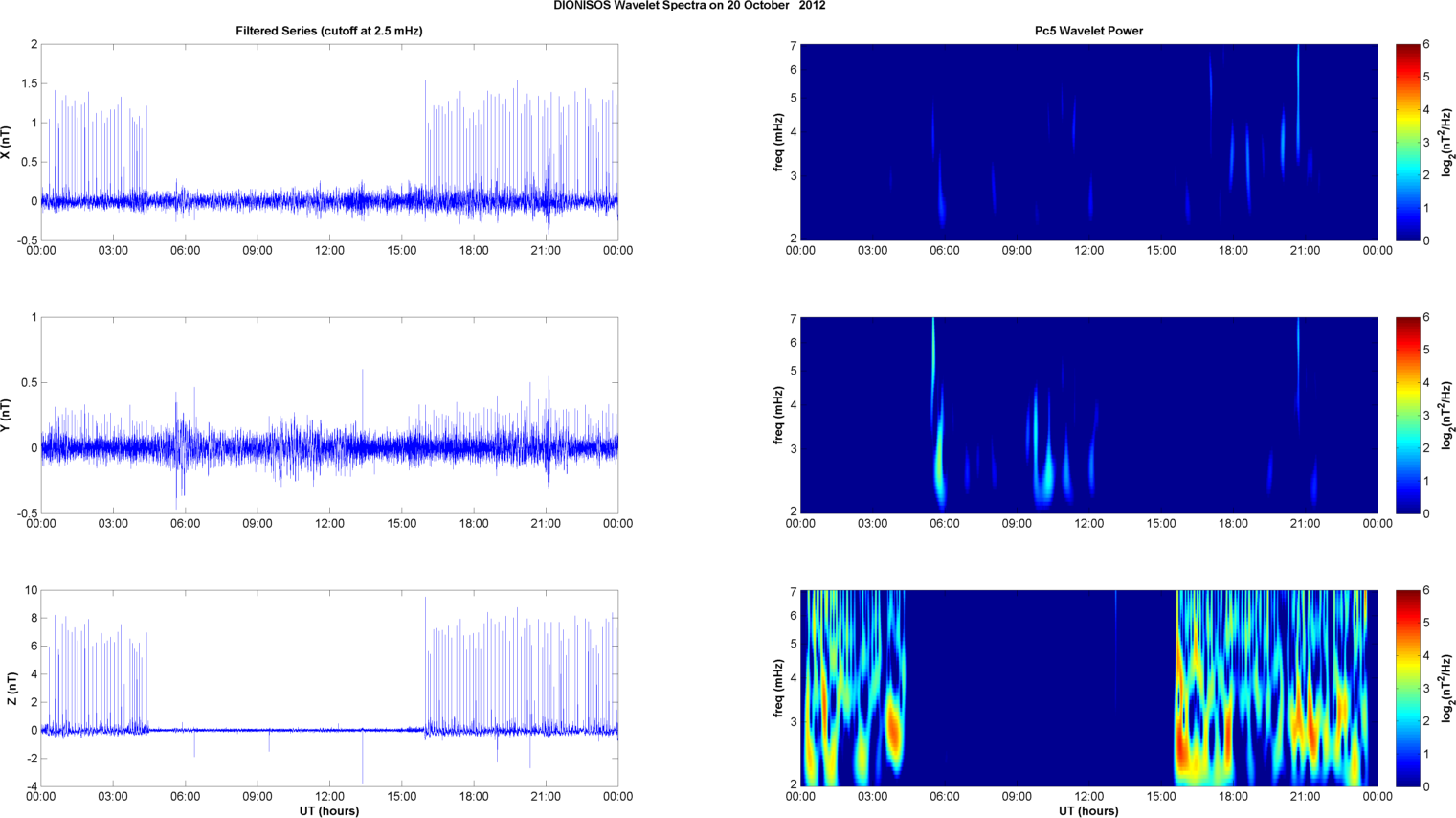Click 'freq (mHz)' label of the bottom wavelet panel
The width and height of the screenshot is (1456, 818).
779,689
